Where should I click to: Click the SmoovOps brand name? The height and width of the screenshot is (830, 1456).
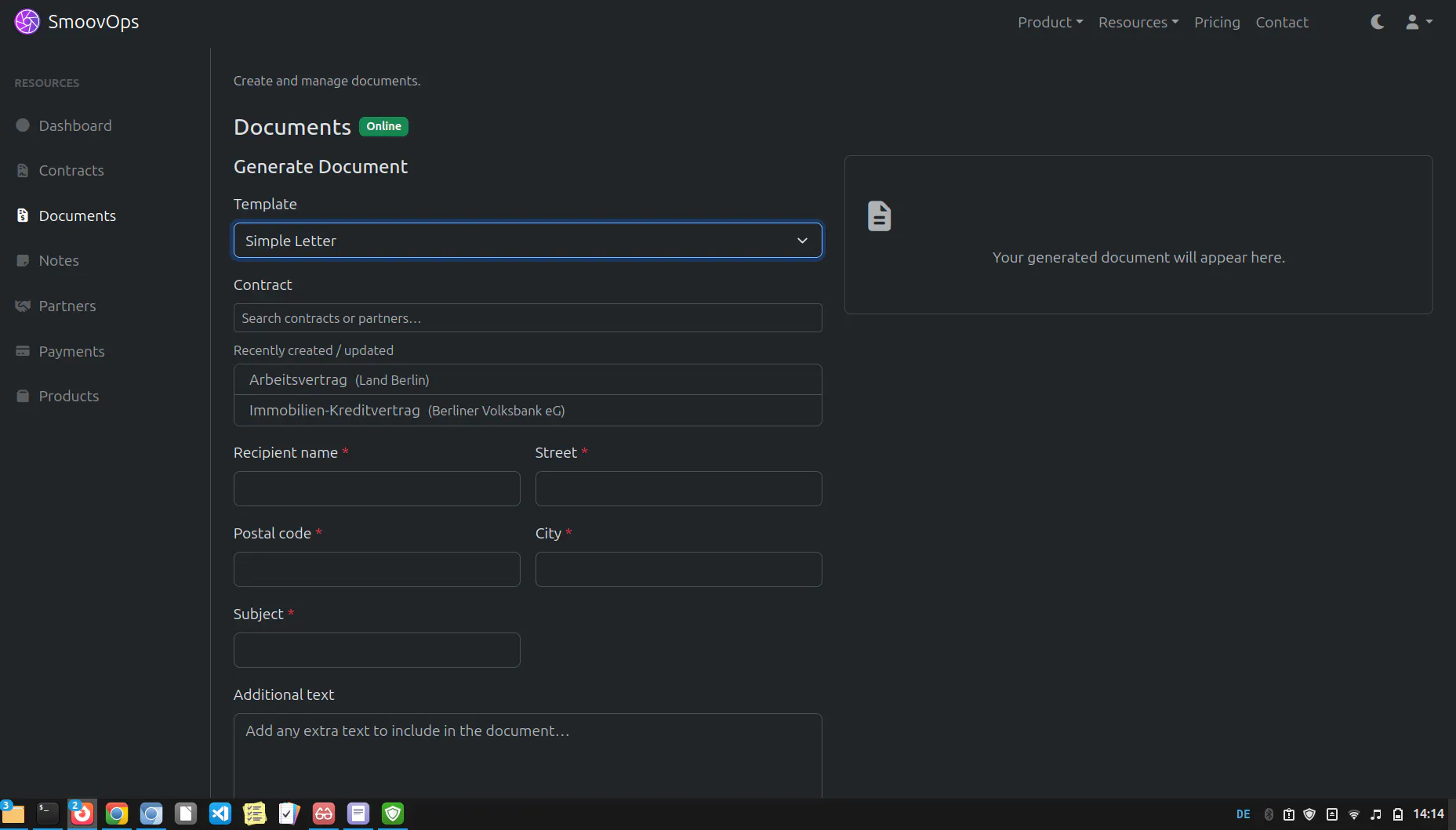click(x=93, y=22)
